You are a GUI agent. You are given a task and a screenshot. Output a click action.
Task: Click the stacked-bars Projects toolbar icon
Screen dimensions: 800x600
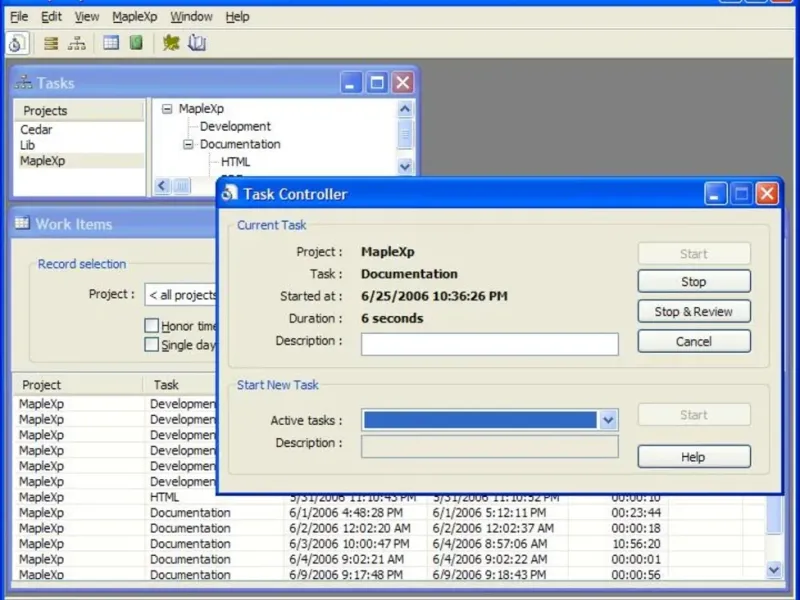51,44
